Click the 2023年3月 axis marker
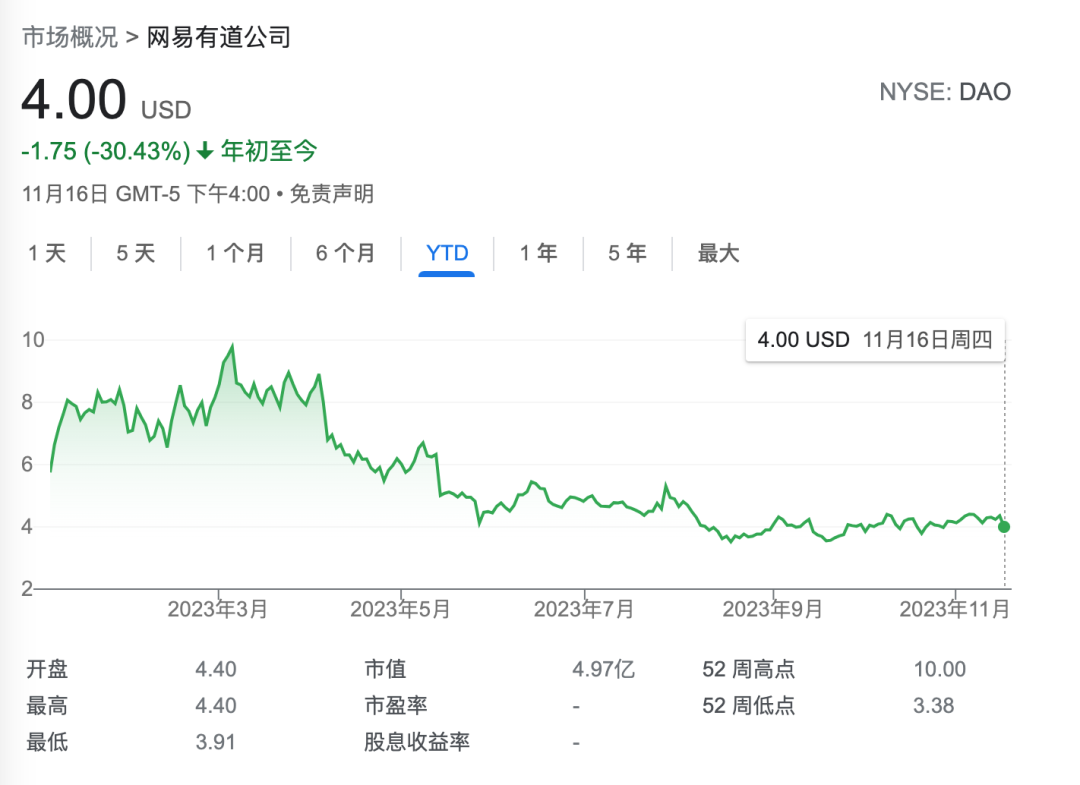The height and width of the screenshot is (785, 1080). tap(218, 609)
